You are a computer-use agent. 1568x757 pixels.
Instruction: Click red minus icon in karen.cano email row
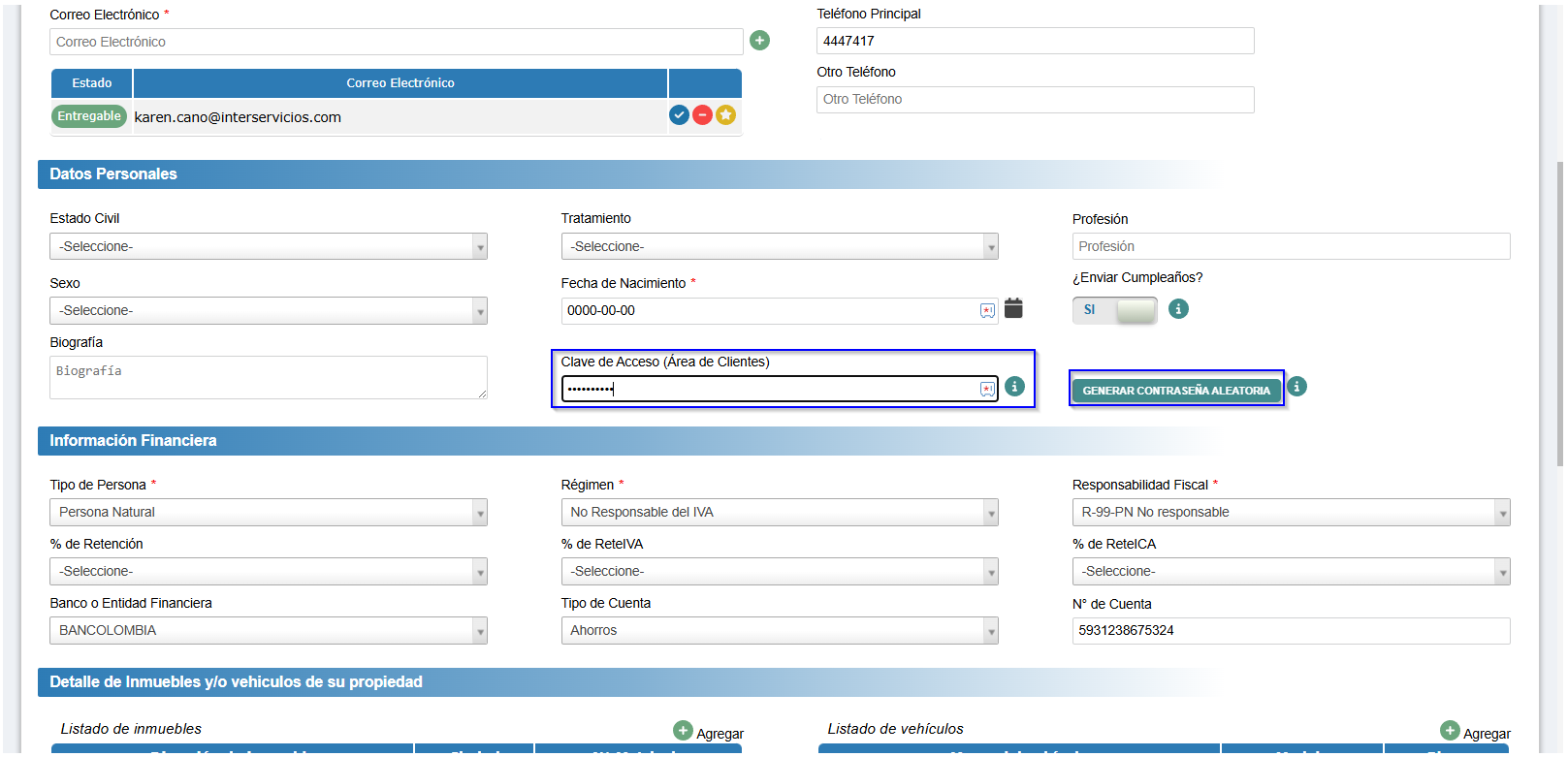(702, 115)
